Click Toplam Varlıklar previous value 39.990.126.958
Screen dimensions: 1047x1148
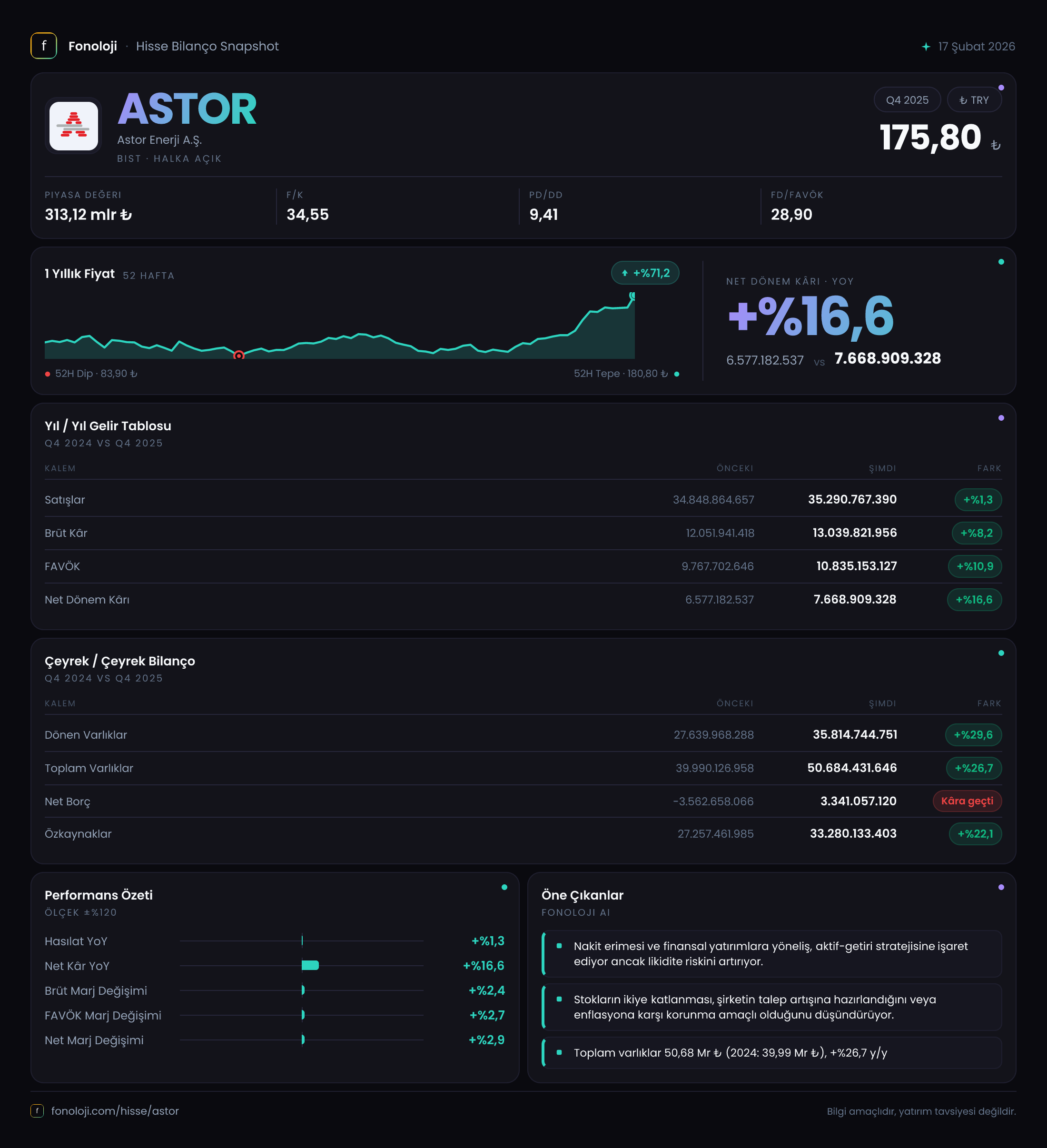[714, 768]
